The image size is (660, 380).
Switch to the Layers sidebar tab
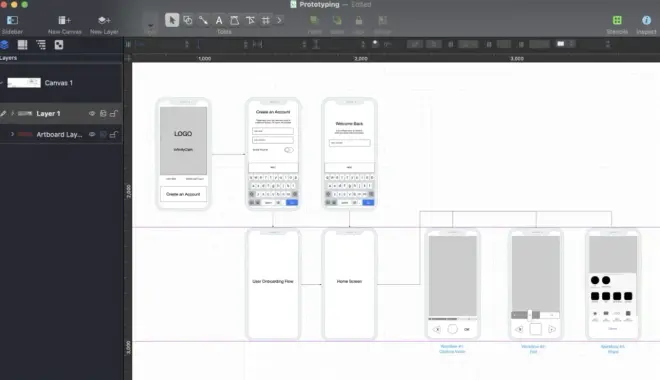coord(5,45)
